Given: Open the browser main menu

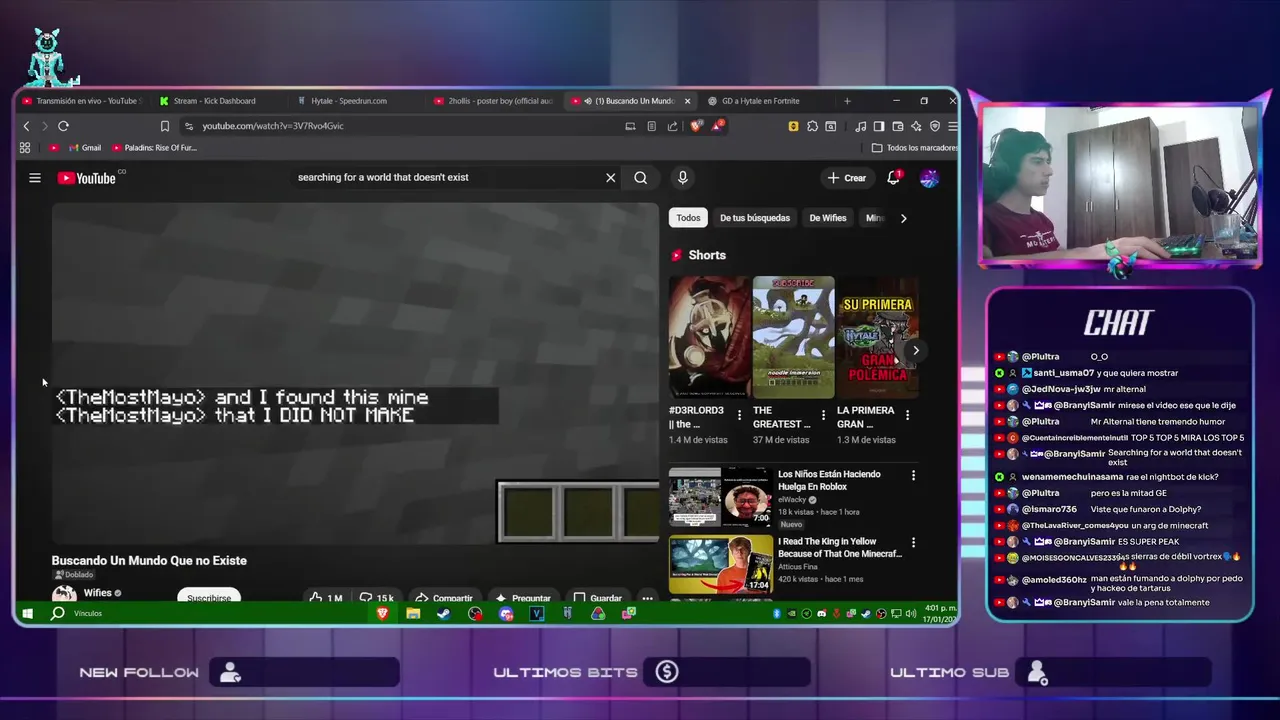Looking at the screenshot, I should [953, 126].
